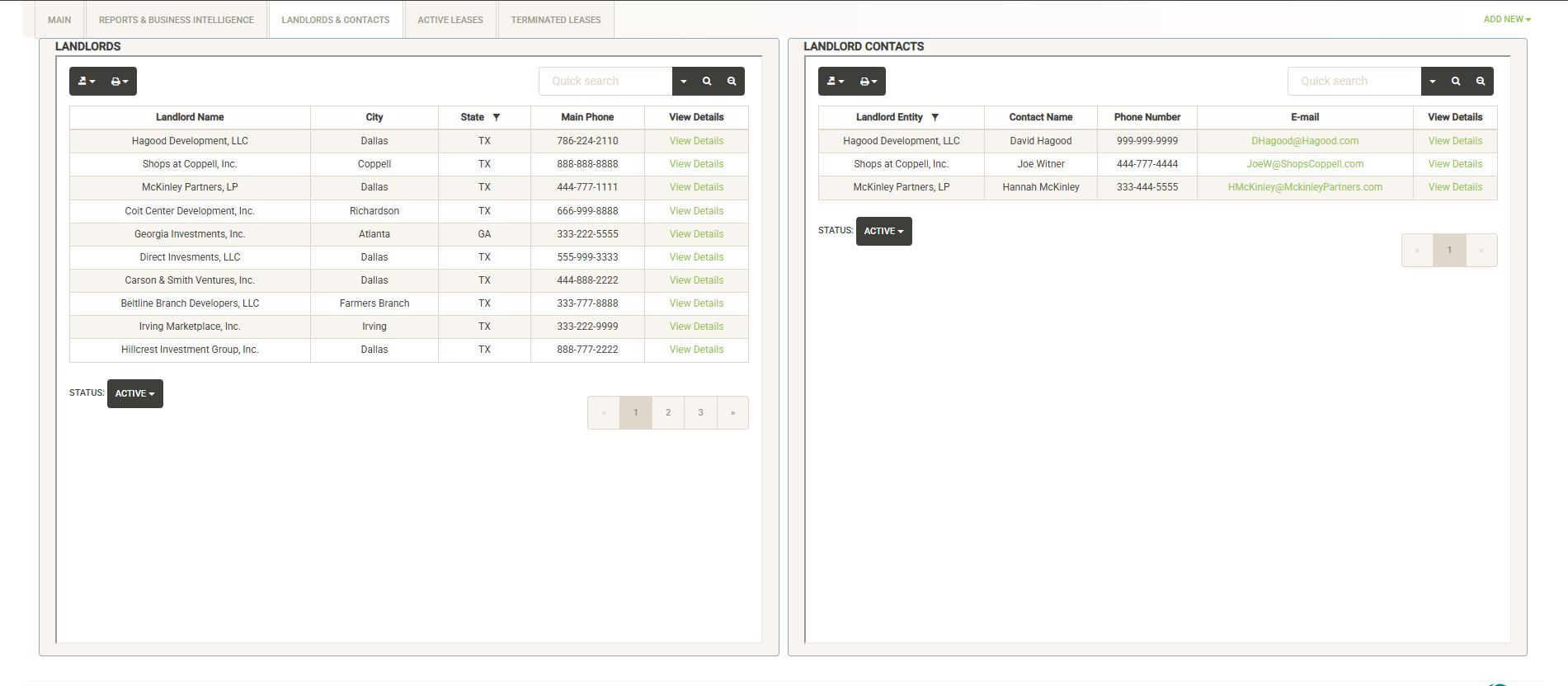Viewport: 1568px width, 686px height.
Task: Open print menu in Landlord Contacts panel
Action: 869,82
